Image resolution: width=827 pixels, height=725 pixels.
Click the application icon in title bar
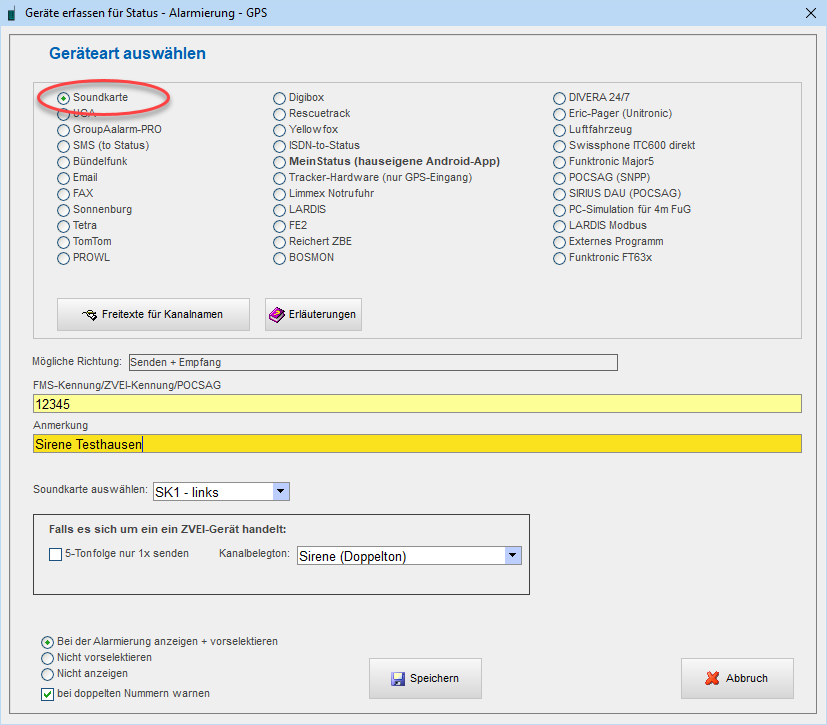11,13
